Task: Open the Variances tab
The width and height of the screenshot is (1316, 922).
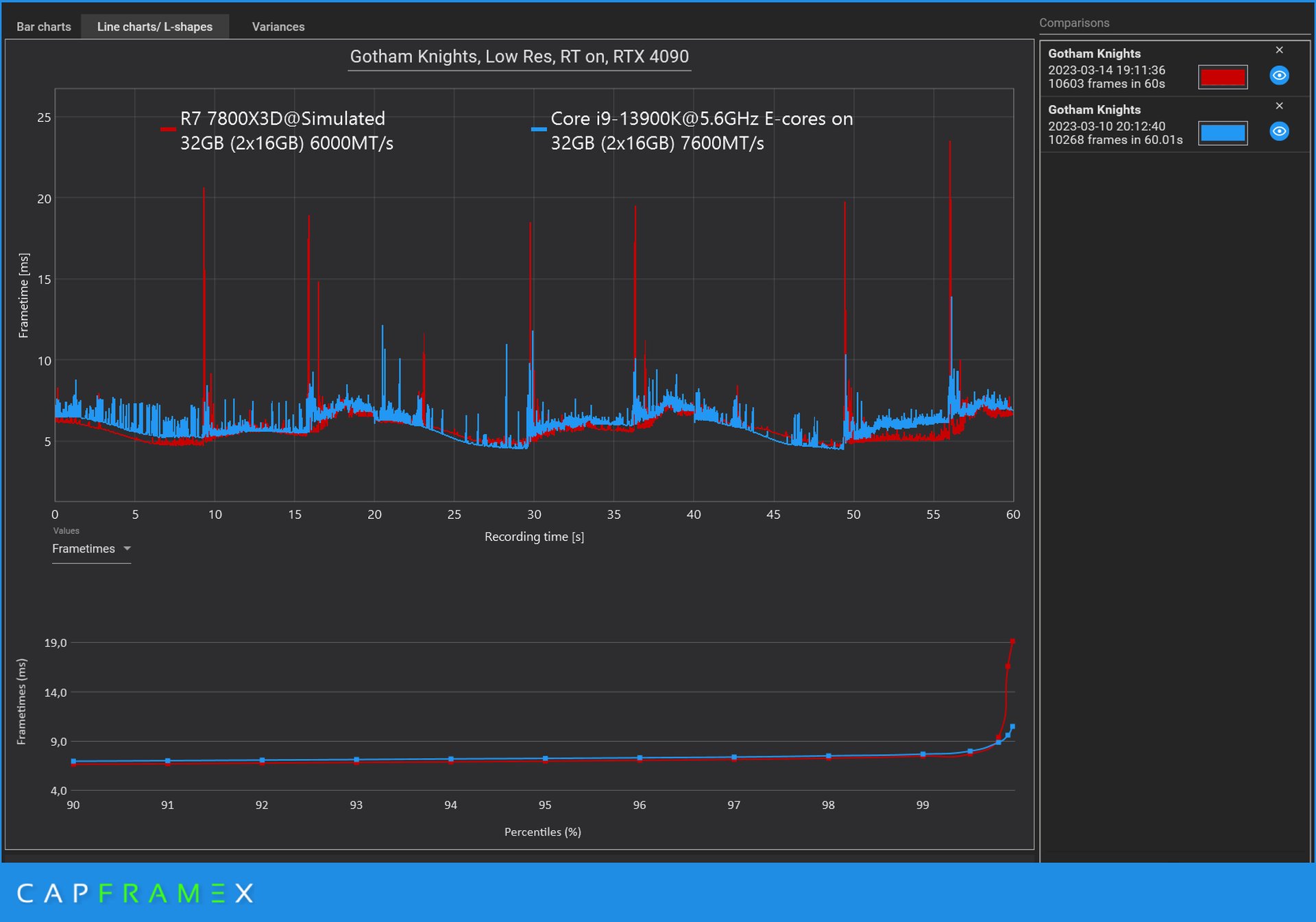Action: pos(278,27)
